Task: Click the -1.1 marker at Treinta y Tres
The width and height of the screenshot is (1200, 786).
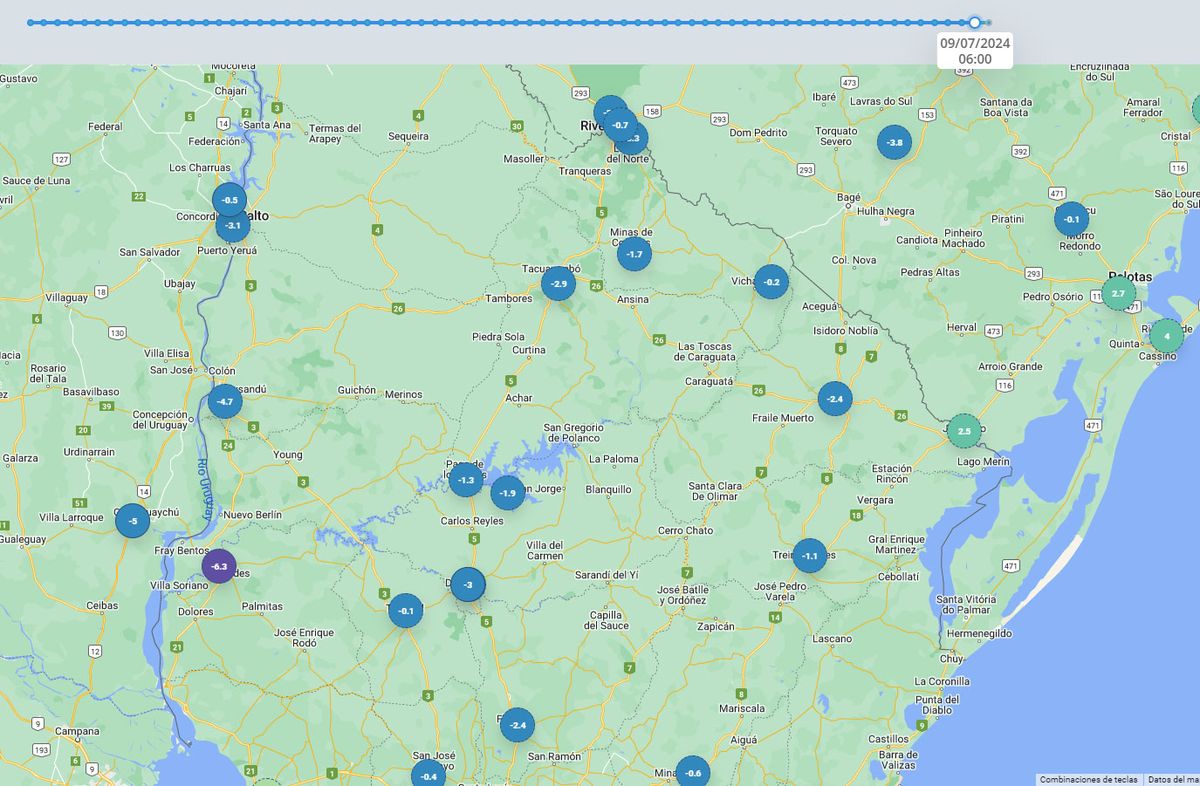Action: (809, 556)
